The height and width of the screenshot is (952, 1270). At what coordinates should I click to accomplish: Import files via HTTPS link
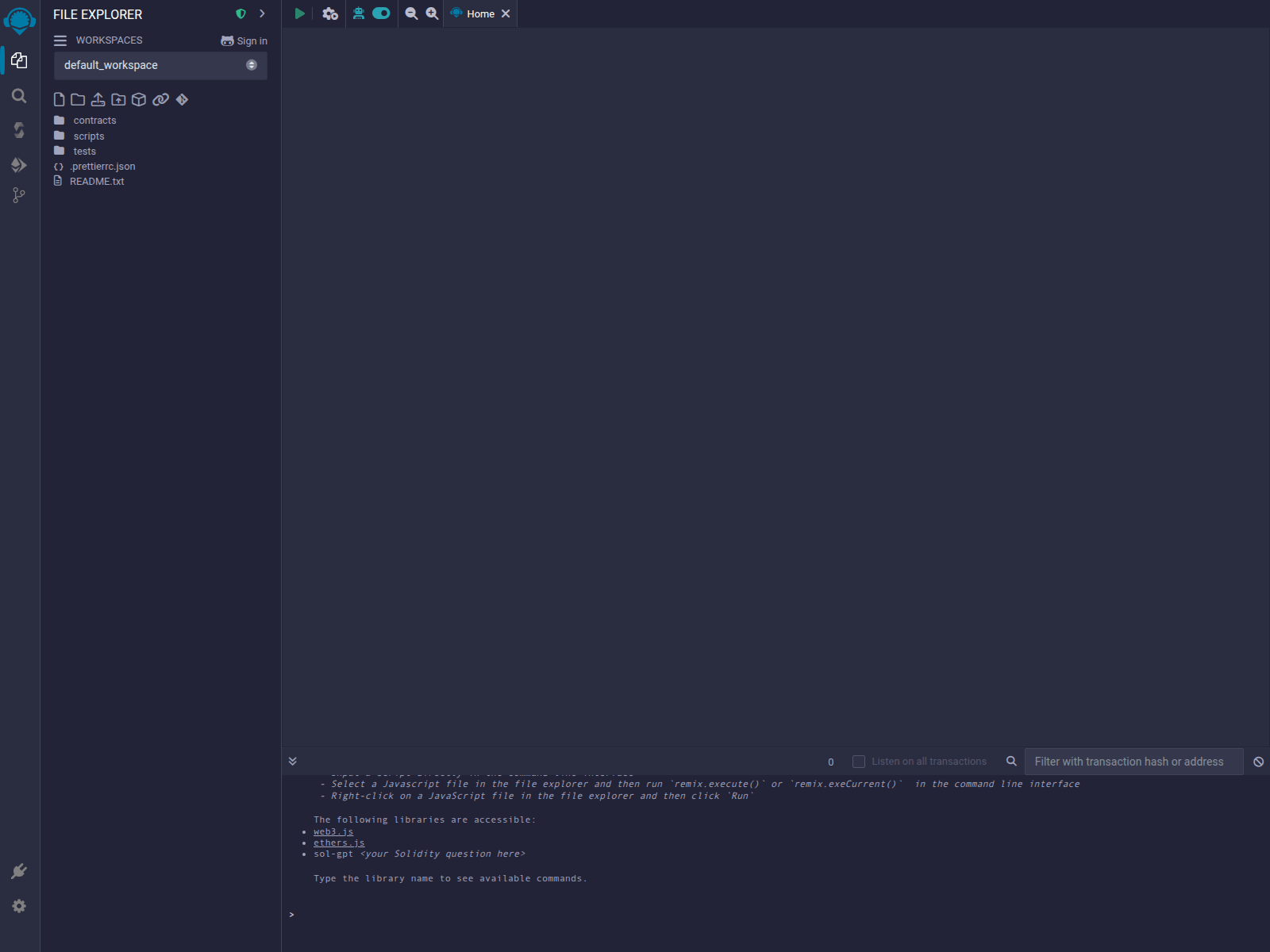160,99
